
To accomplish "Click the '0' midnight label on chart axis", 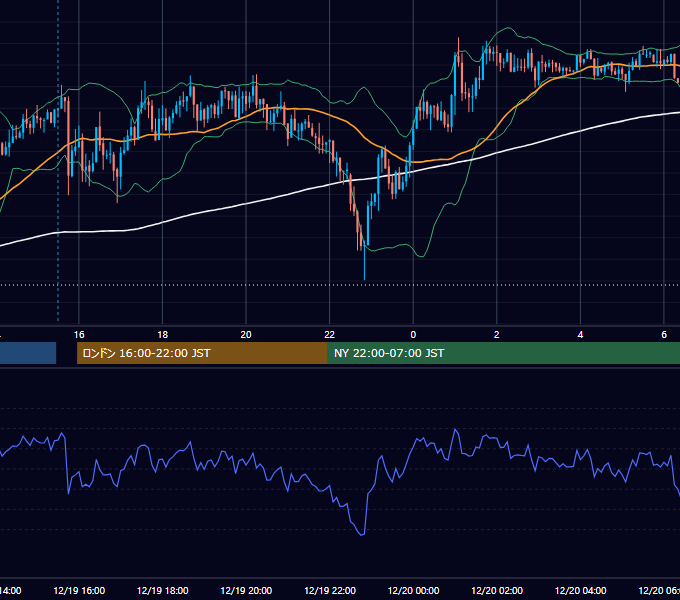I will 413,335.
